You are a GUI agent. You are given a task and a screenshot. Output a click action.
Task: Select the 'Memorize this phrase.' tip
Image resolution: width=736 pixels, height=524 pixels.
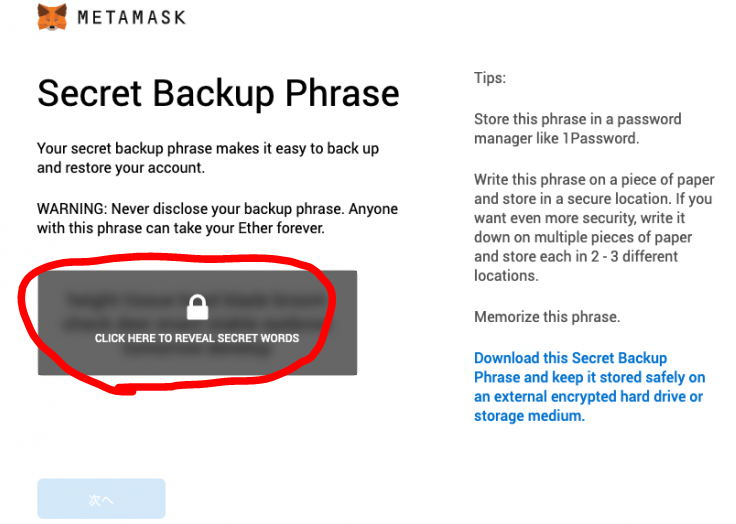click(547, 317)
